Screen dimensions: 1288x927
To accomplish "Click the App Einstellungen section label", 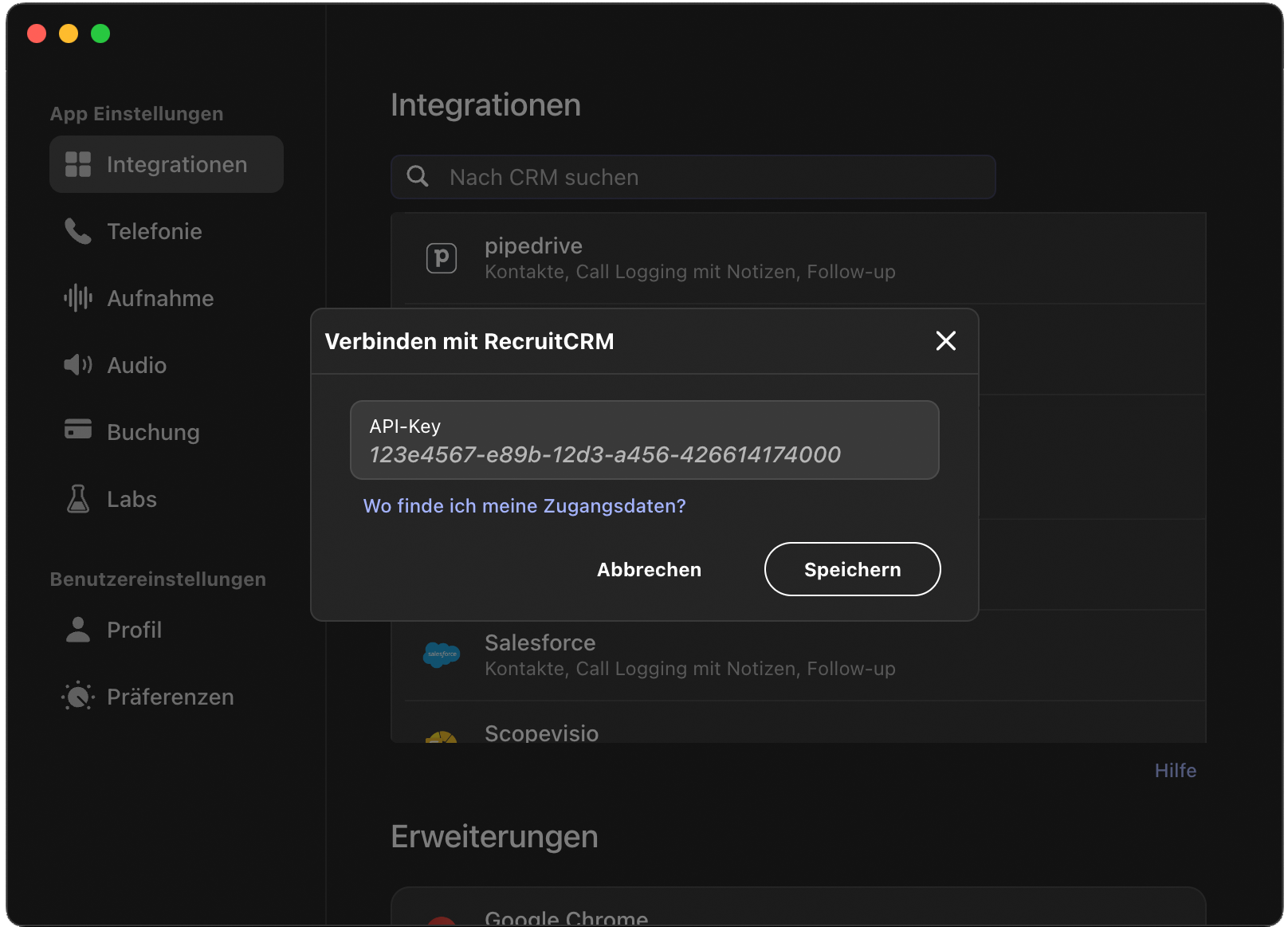I will (136, 113).
